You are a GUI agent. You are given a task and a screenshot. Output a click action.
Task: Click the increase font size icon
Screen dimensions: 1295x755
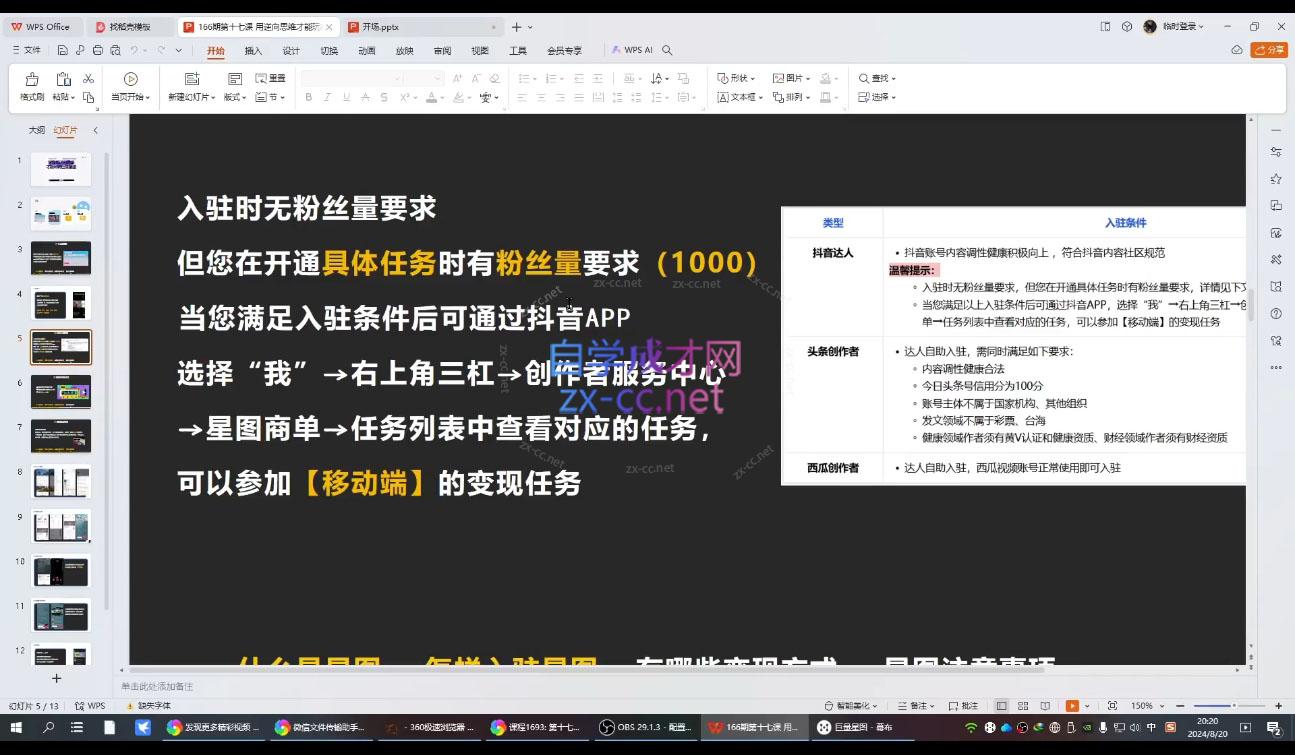(x=457, y=78)
